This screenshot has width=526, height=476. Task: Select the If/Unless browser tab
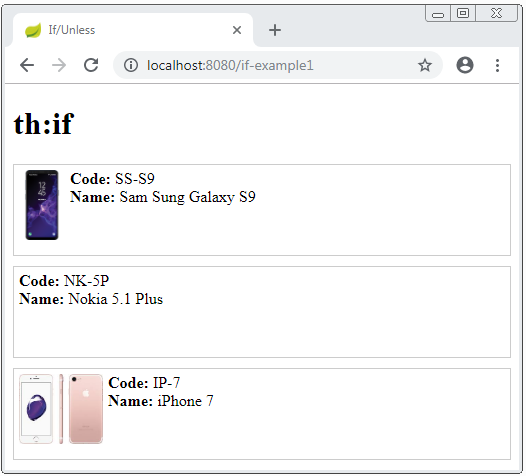(133, 30)
